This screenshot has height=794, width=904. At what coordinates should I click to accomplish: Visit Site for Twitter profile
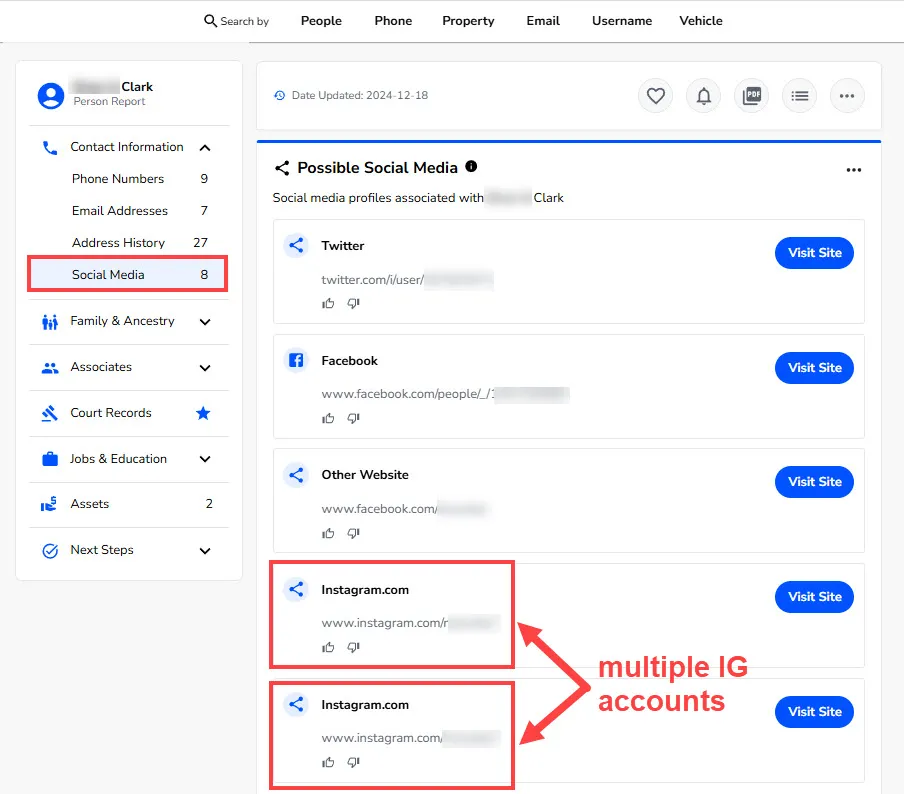tap(814, 253)
